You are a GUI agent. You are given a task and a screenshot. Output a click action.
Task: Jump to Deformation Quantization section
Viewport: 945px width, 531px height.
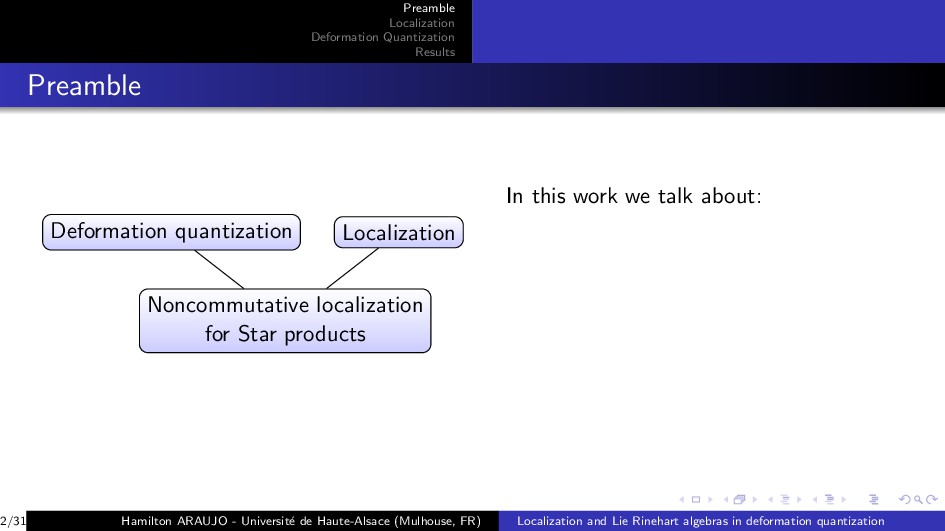click(x=383, y=37)
